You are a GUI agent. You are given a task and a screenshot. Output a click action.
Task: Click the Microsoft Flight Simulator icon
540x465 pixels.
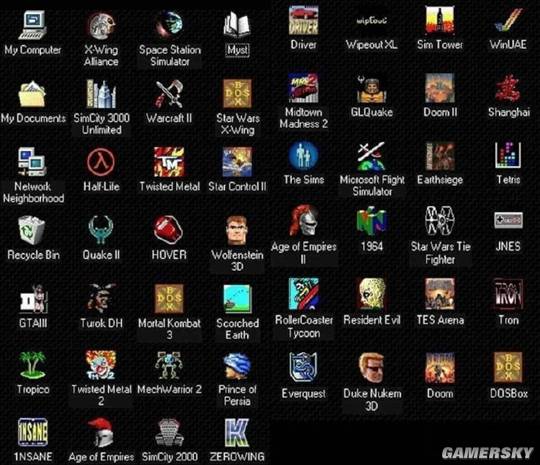371,156
